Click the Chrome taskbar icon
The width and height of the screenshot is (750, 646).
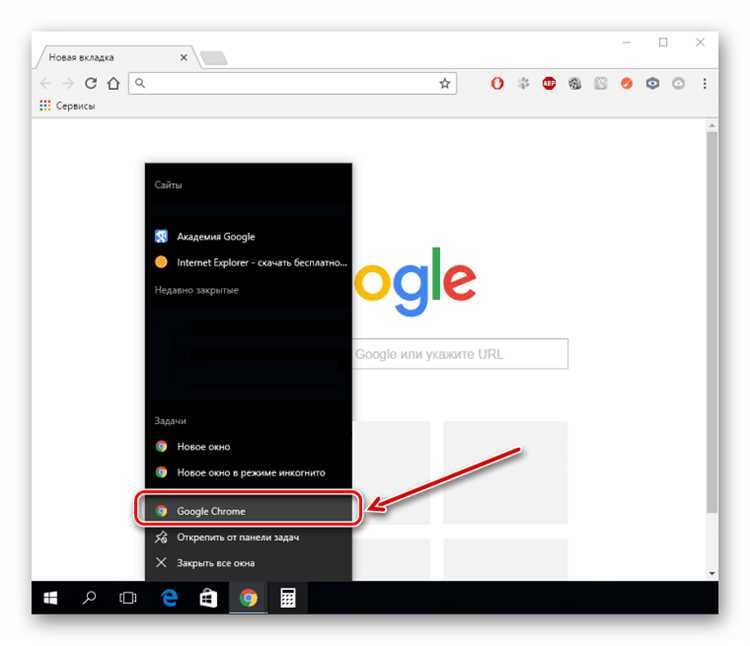tap(248, 598)
